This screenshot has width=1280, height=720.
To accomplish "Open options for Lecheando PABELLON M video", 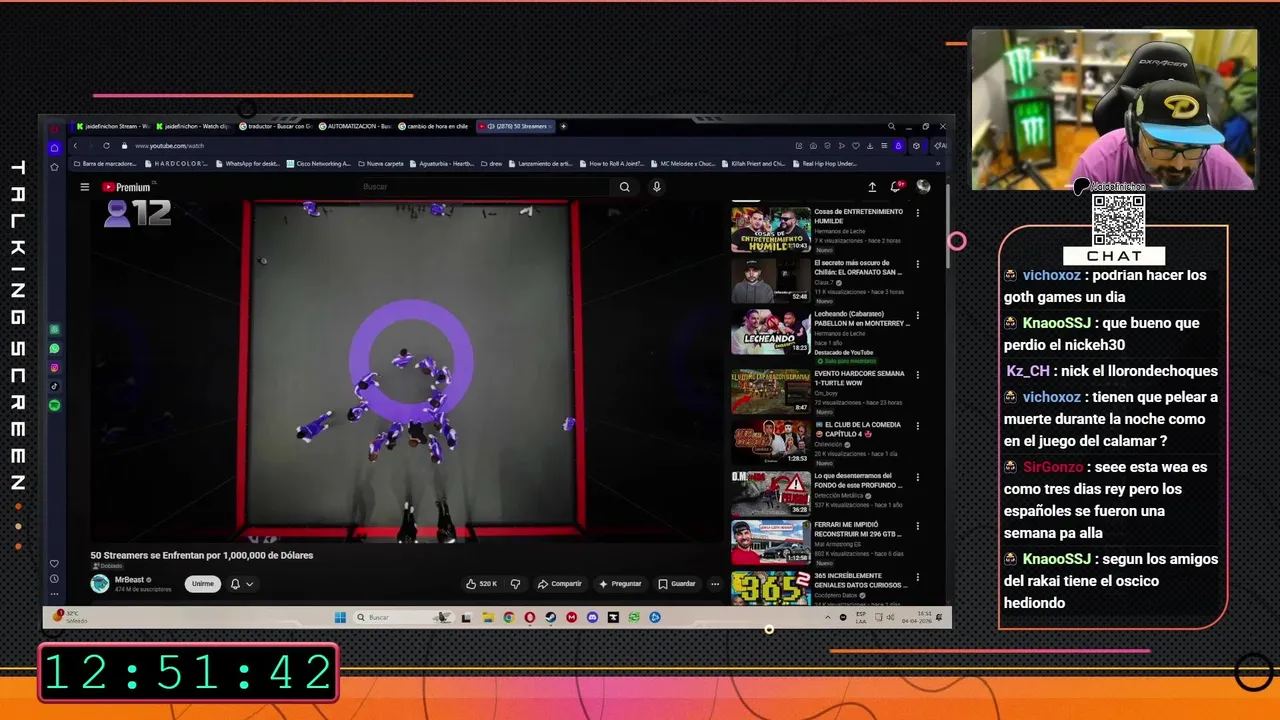I will click(x=918, y=314).
